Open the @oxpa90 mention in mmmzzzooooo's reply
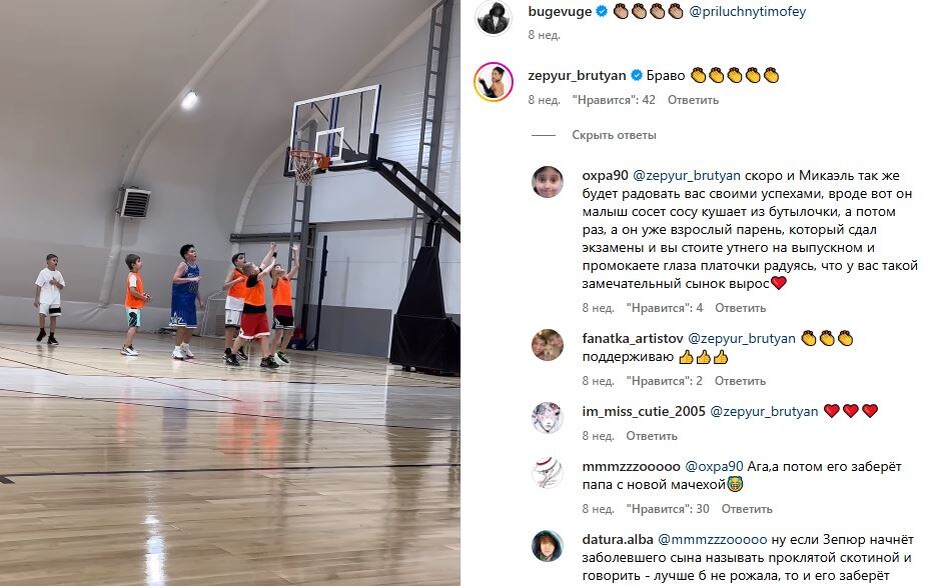The image size is (928, 586). click(x=714, y=466)
